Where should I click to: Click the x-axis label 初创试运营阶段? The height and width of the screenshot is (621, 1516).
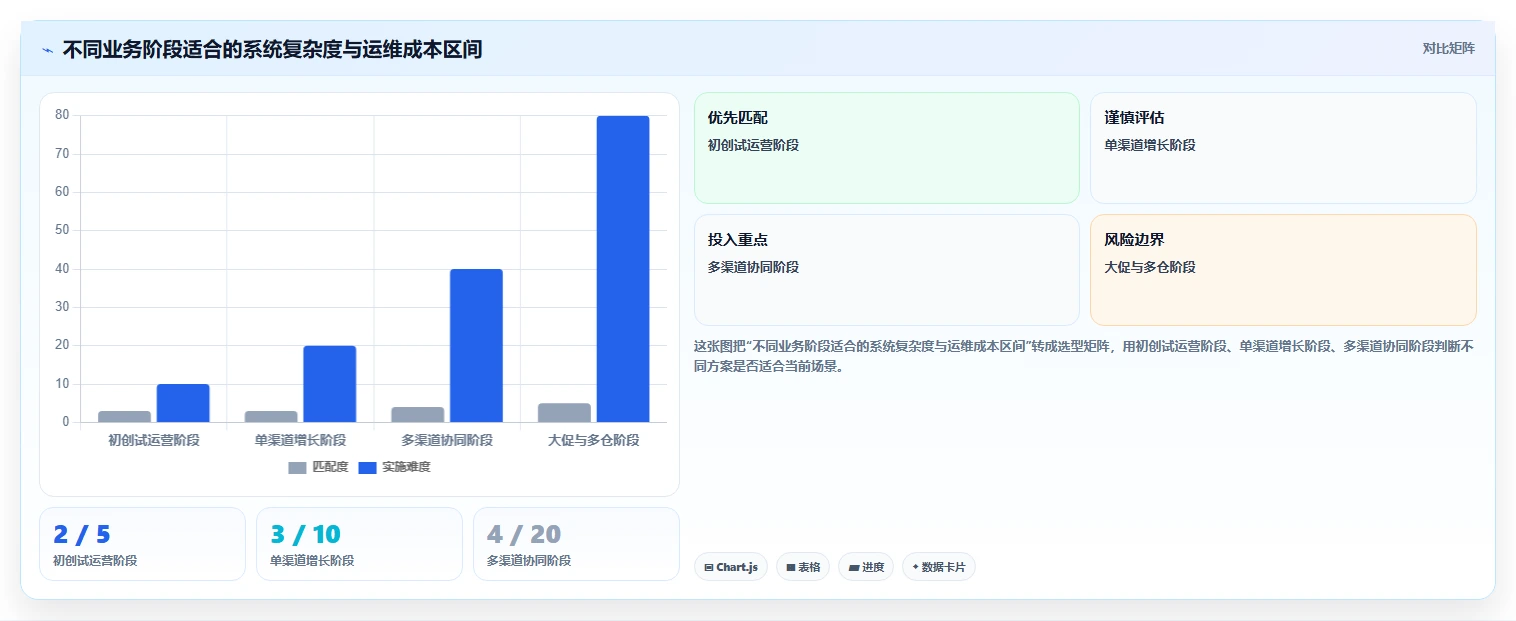tap(154, 440)
